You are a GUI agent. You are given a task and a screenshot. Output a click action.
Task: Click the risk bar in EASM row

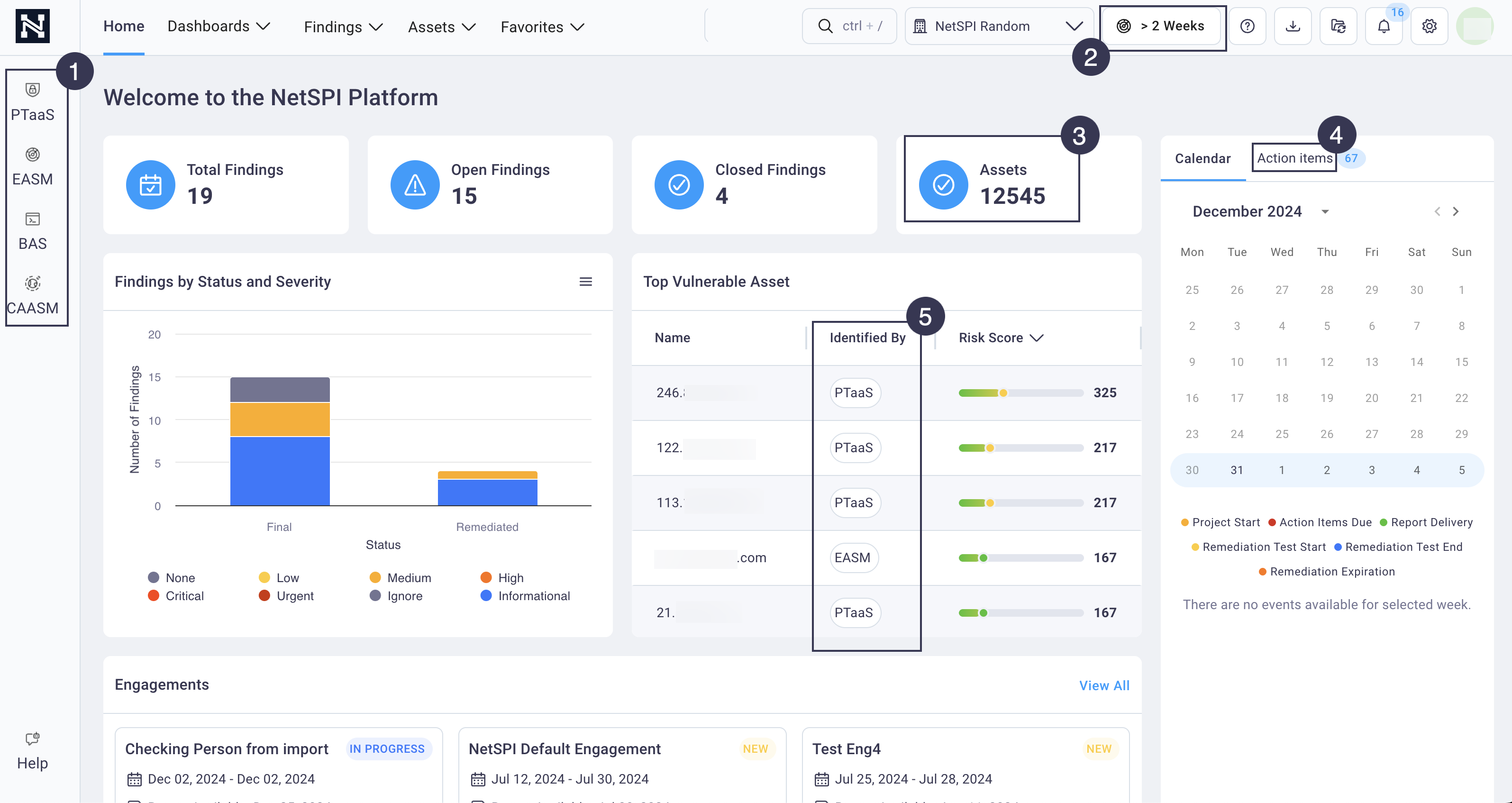(1020, 557)
